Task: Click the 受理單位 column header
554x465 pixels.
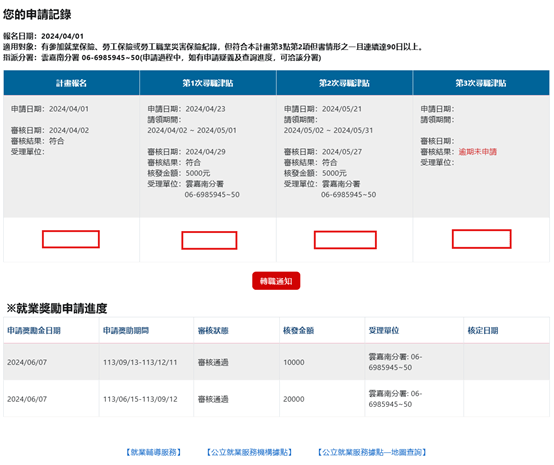Action: pyautogui.click(x=384, y=330)
